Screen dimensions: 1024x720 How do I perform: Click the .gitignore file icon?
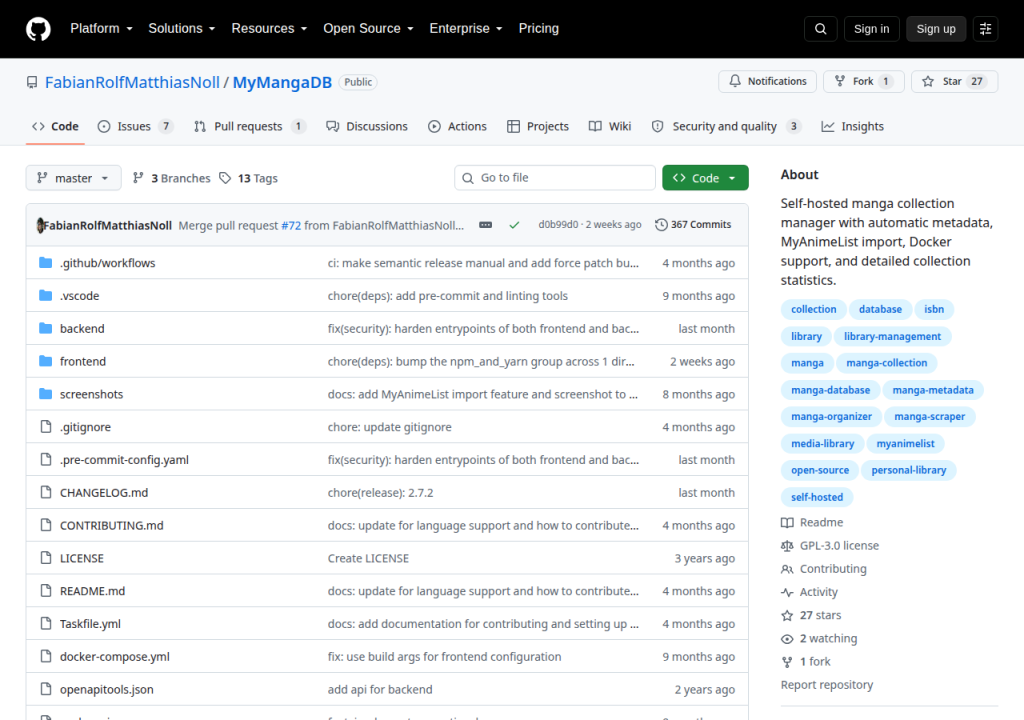click(x=46, y=427)
